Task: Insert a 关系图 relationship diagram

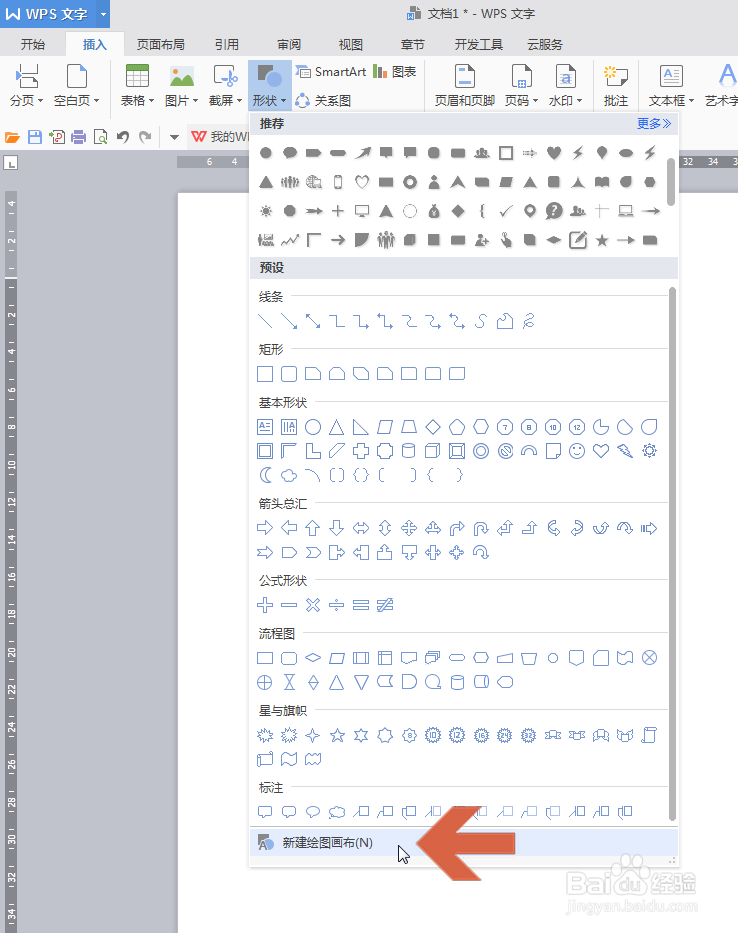Action: (323, 101)
